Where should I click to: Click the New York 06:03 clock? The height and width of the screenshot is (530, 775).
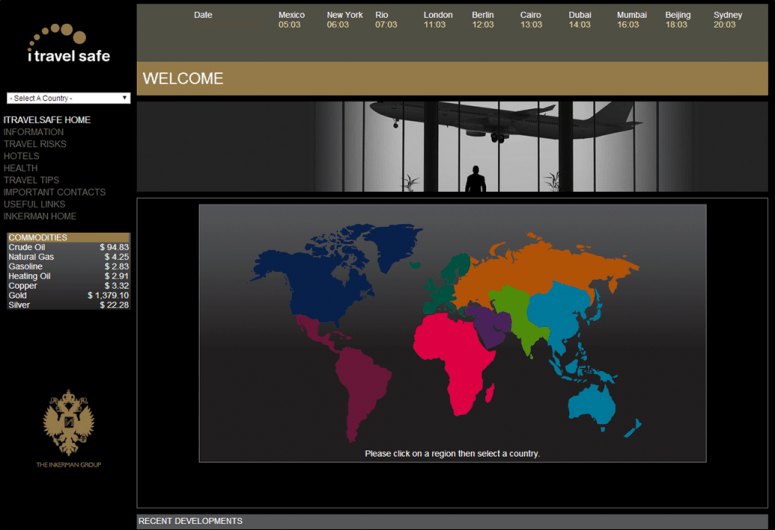point(344,20)
